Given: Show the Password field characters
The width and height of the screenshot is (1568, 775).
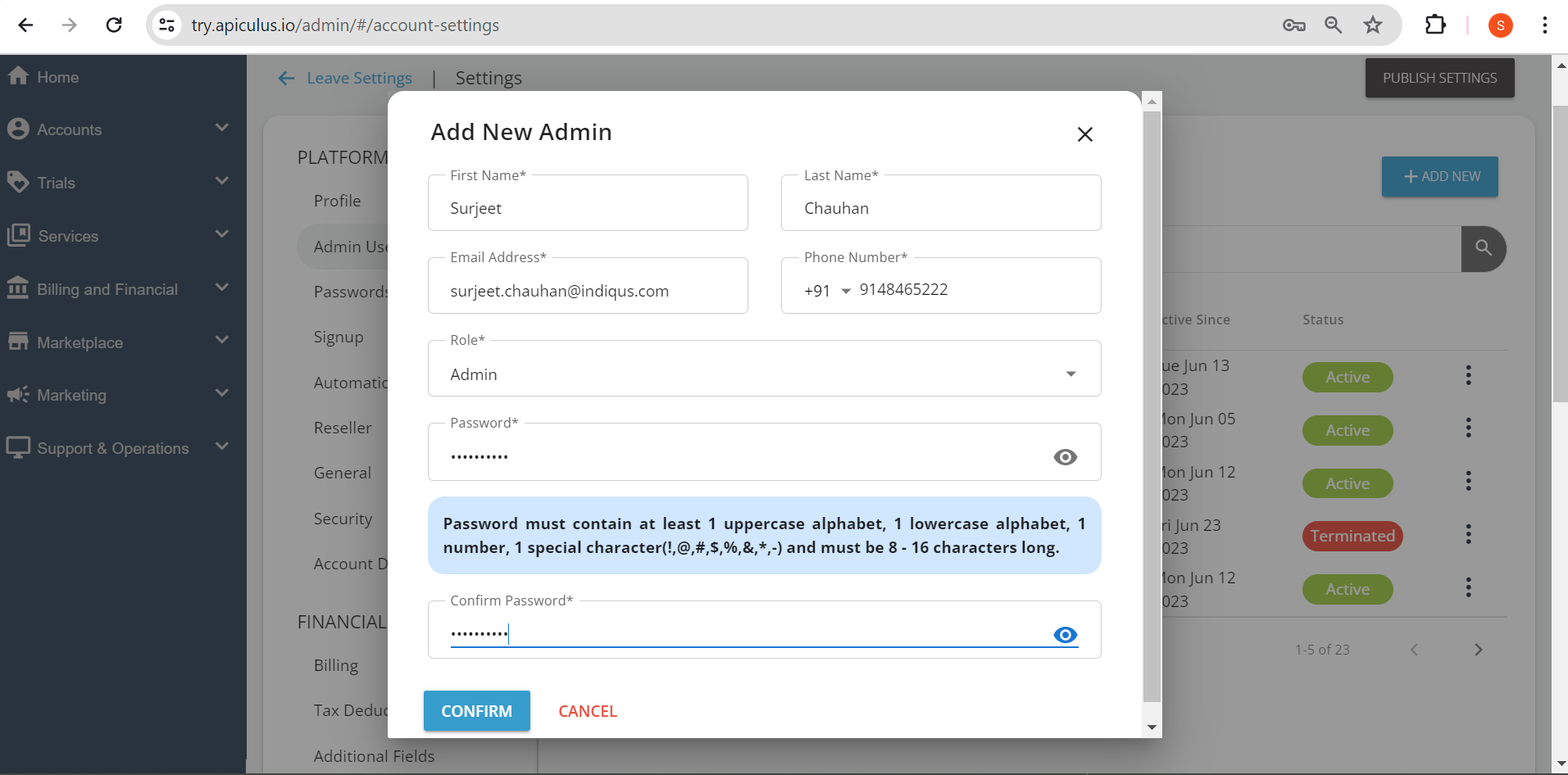Looking at the screenshot, I should [x=1064, y=457].
